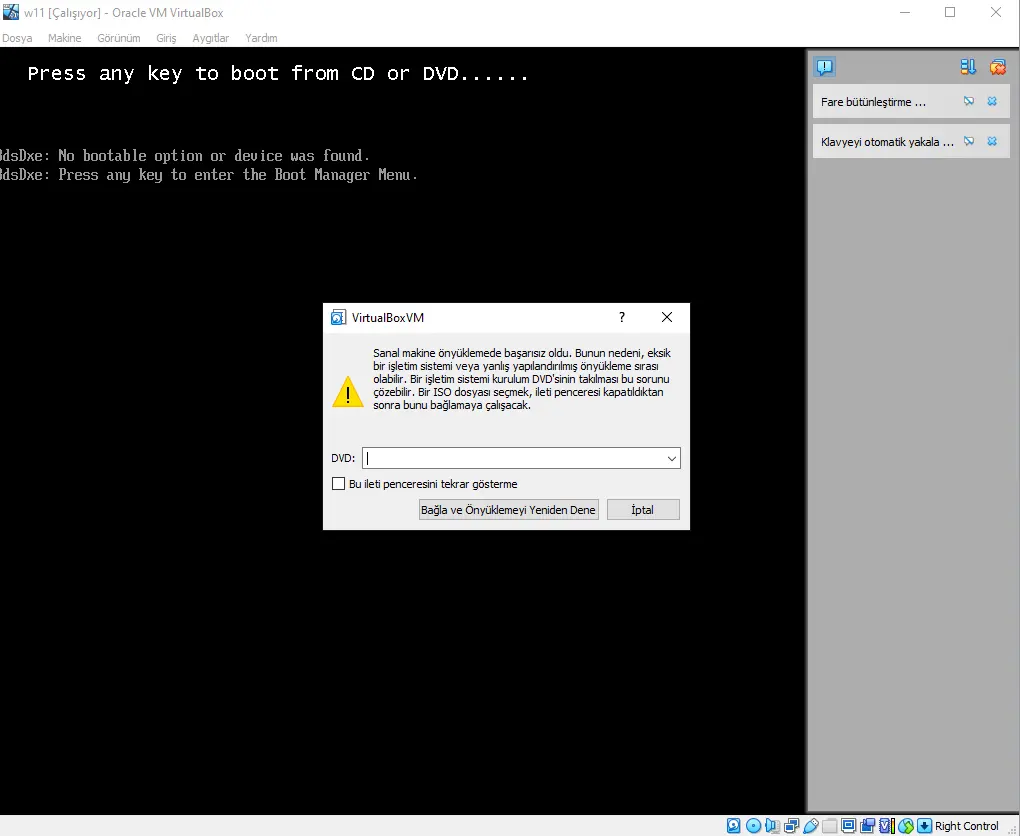Click the VirtualBox window title bar icon
The height and width of the screenshot is (836, 1020).
click(x=11, y=12)
